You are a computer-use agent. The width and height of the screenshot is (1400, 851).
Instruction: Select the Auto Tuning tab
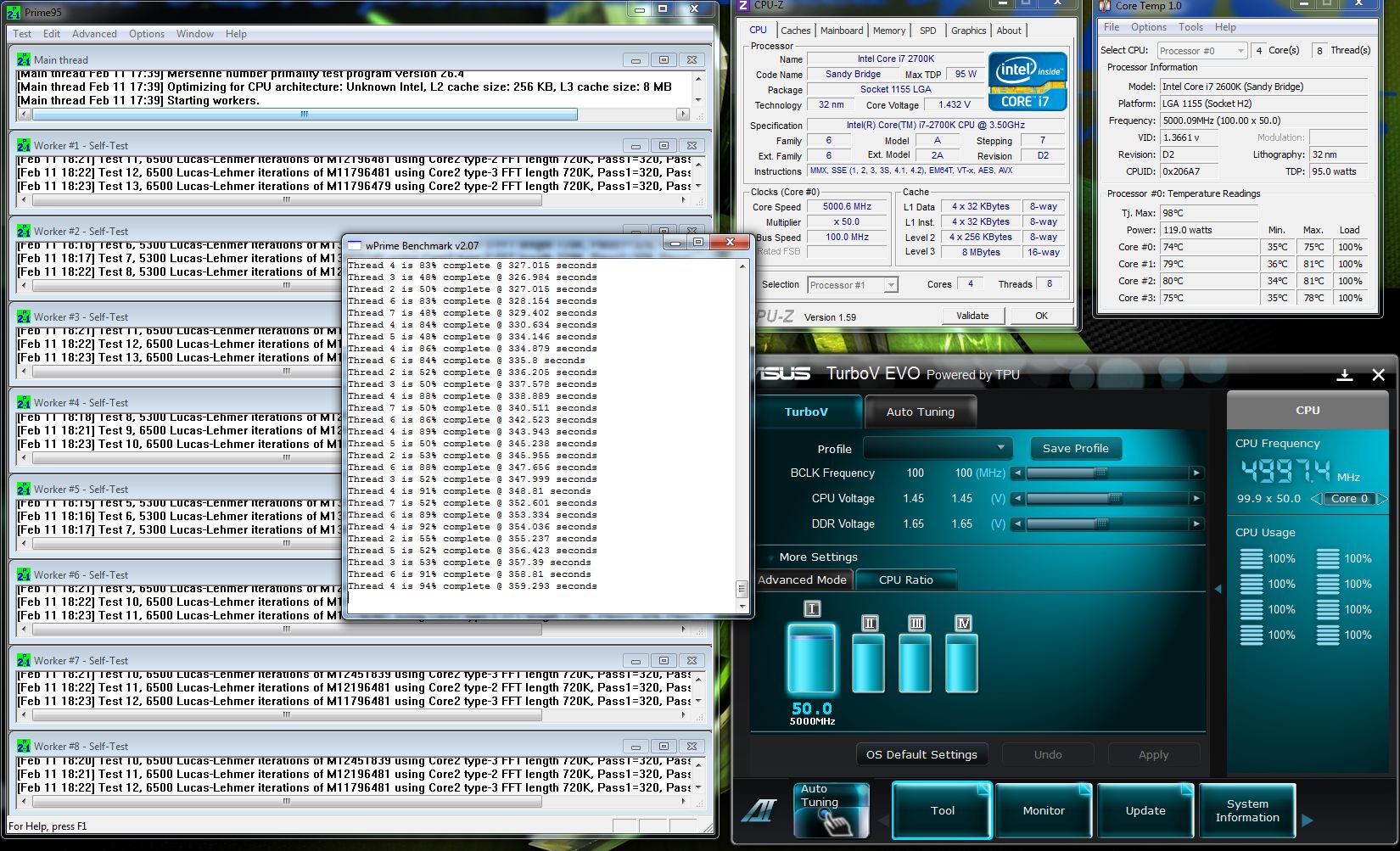(921, 412)
